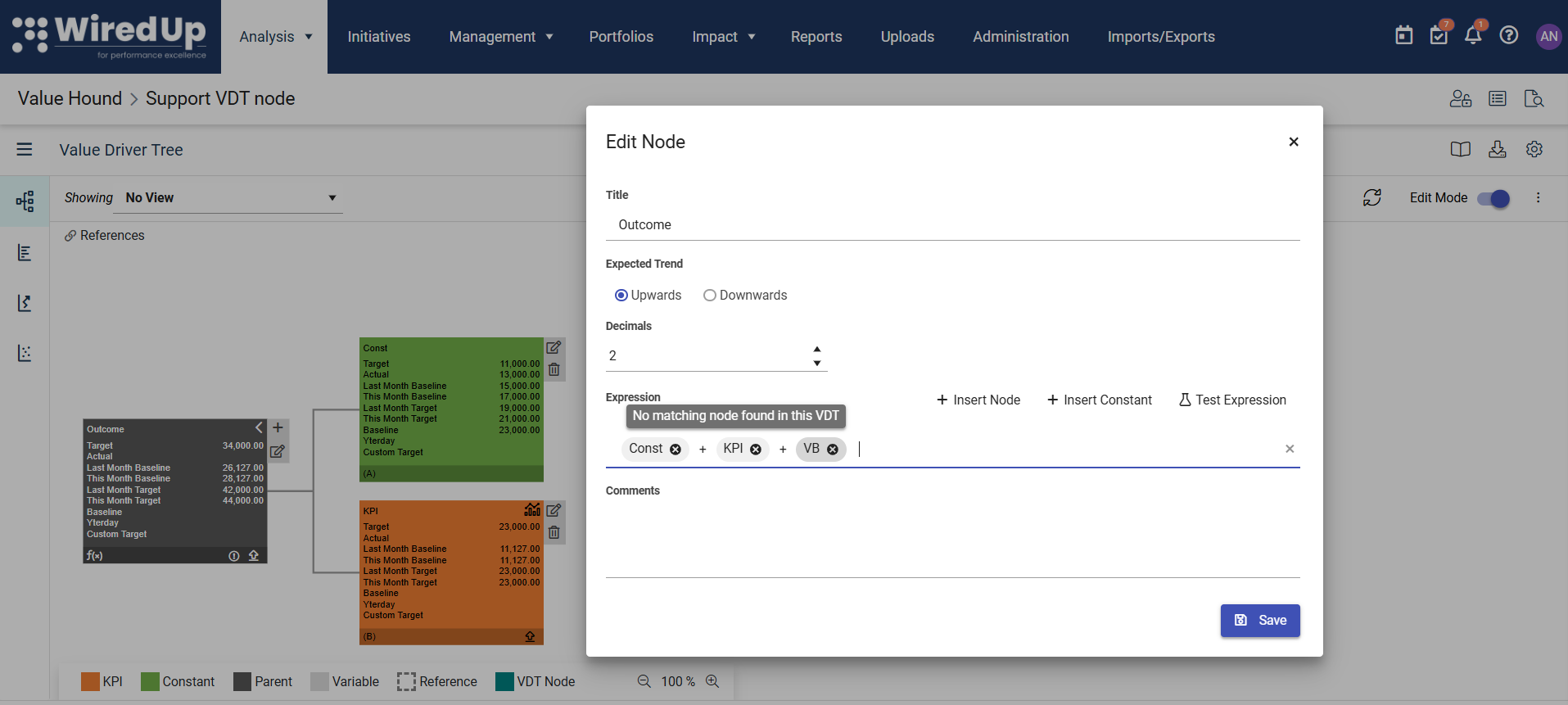Open the References link
The height and width of the screenshot is (705, 1568).
coord(105,236)
